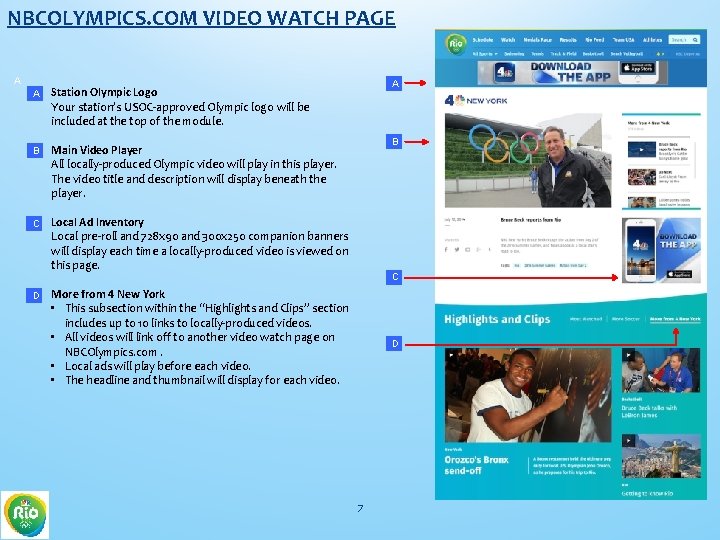This screenshot has height=540, width=720.
Task: Click the 4 New York station logo
Action: (x=476, y=100)
